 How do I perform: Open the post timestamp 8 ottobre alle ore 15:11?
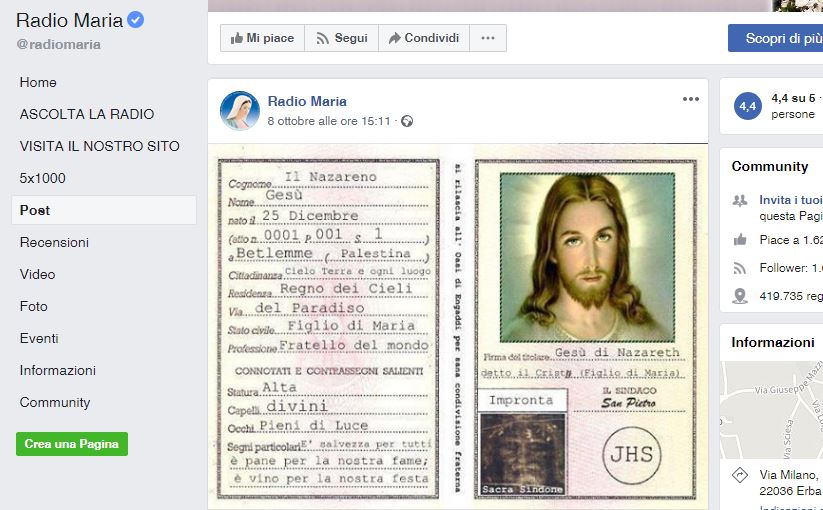point(329,121)
